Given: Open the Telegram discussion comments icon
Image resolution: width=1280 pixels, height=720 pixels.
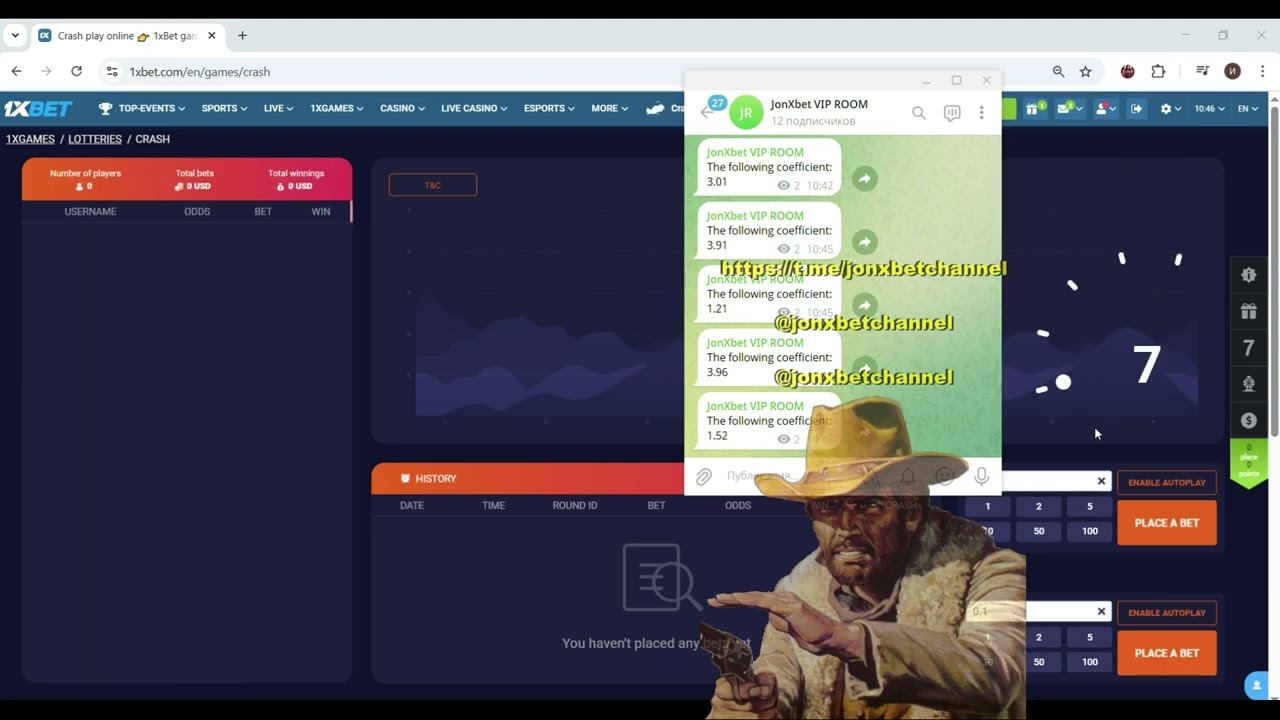Looking at the screenshot, I should click(952, 113).
